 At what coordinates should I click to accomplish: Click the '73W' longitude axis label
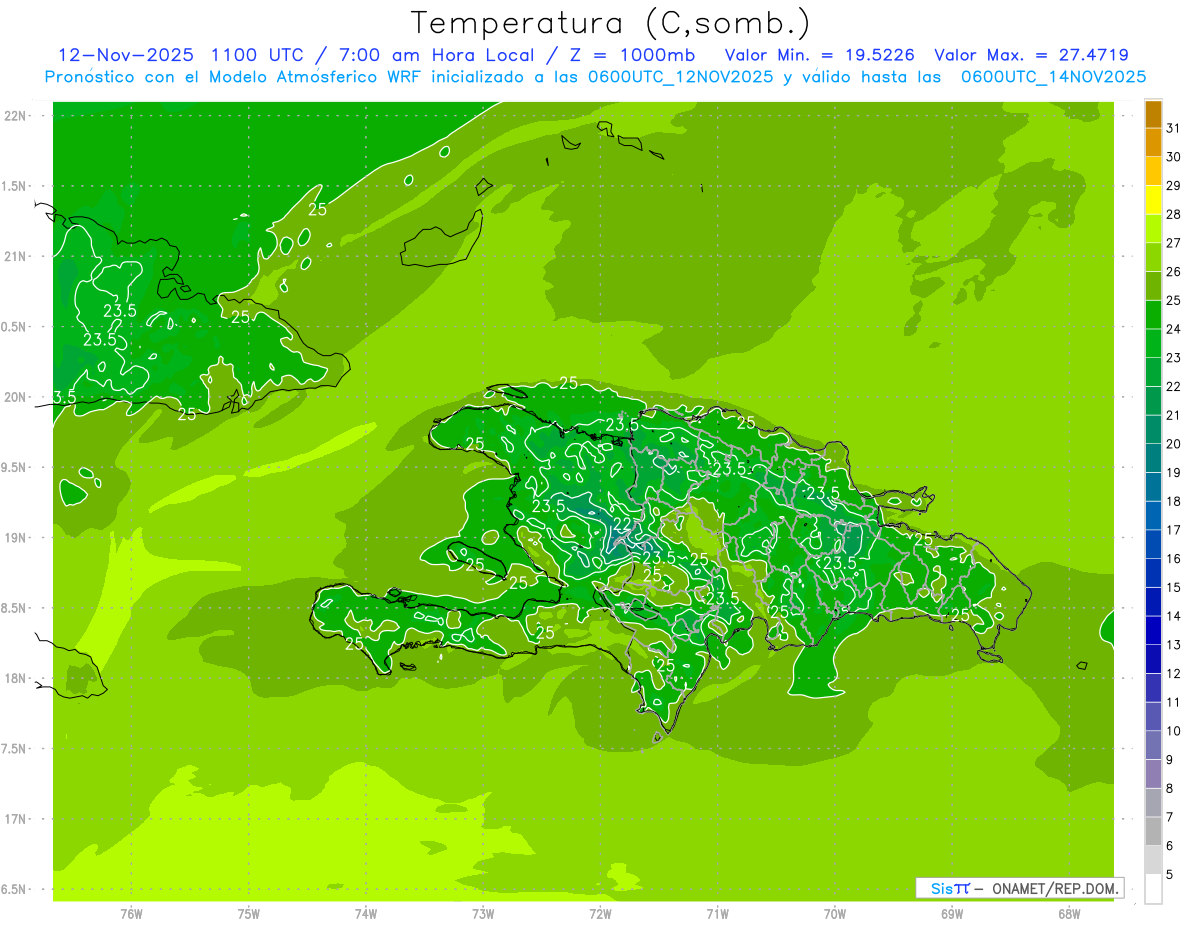pos(483,914)
